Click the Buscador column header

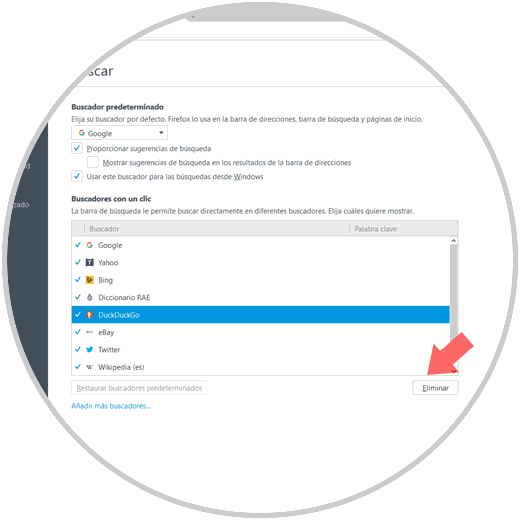pos(217,229)
